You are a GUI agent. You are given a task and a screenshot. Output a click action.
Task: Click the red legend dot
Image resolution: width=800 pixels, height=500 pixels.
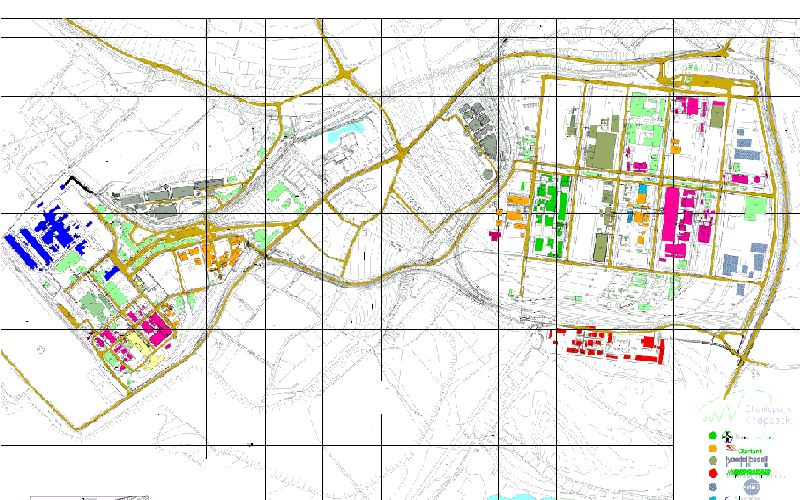[713, 473]
